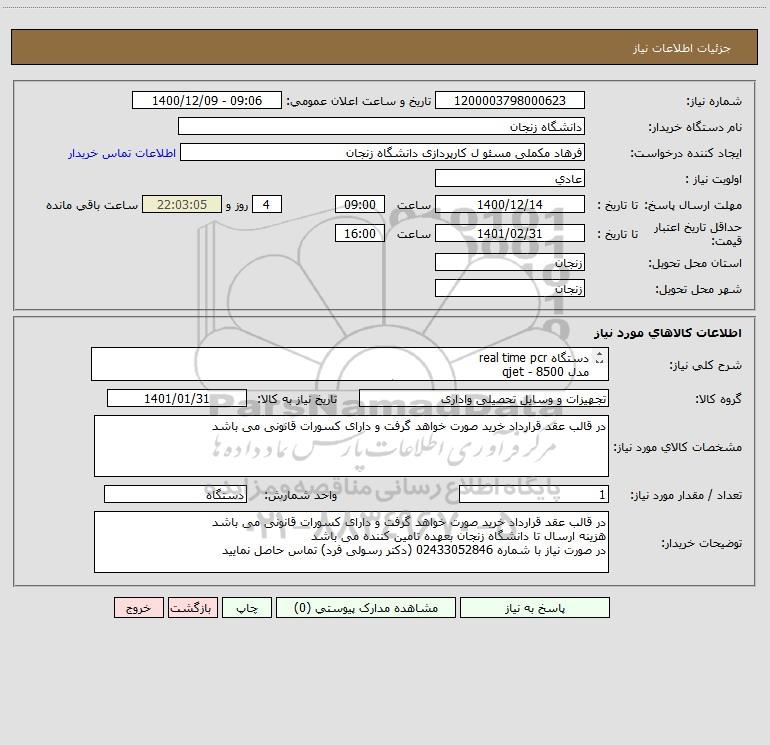Select the شماره نیاز field 1200003798000623
This screenshot has height=745, width=770.
510,101
